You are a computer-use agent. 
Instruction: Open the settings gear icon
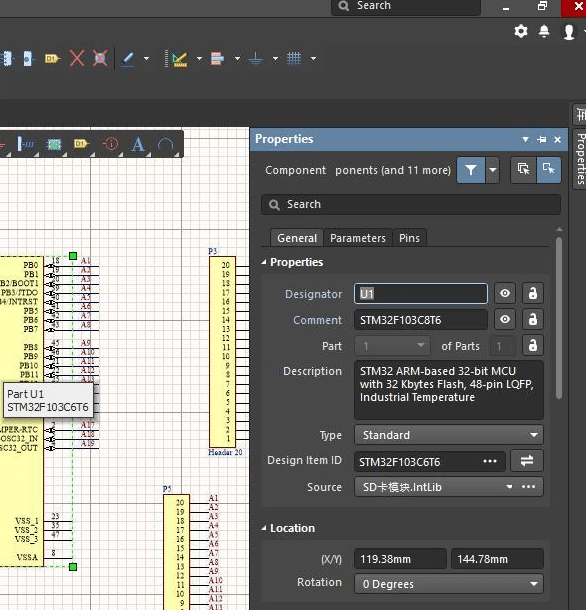(x=521, y=31)
